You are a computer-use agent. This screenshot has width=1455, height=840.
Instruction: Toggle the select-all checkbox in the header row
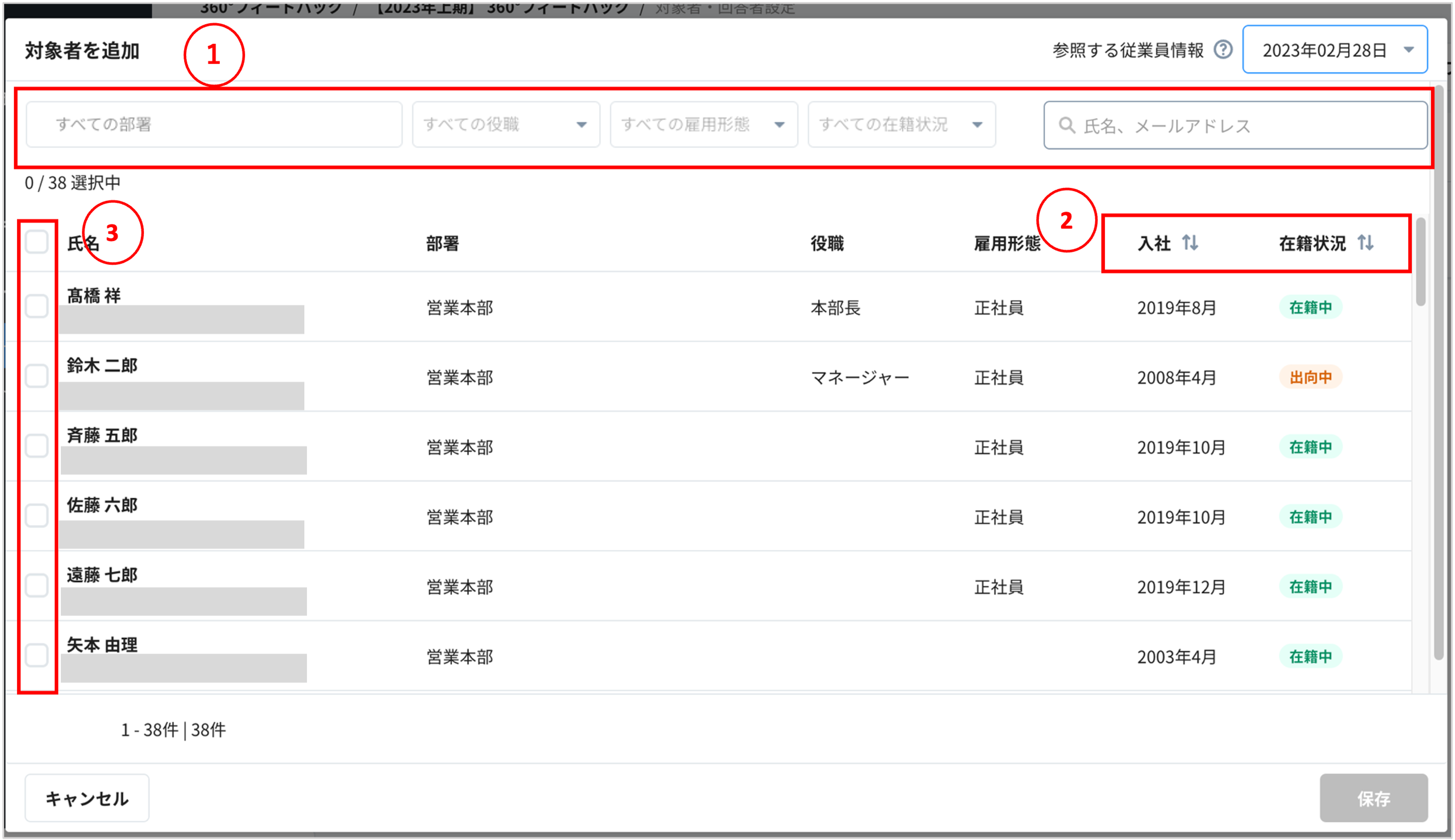pyautogui.click(x=36, y=242)
